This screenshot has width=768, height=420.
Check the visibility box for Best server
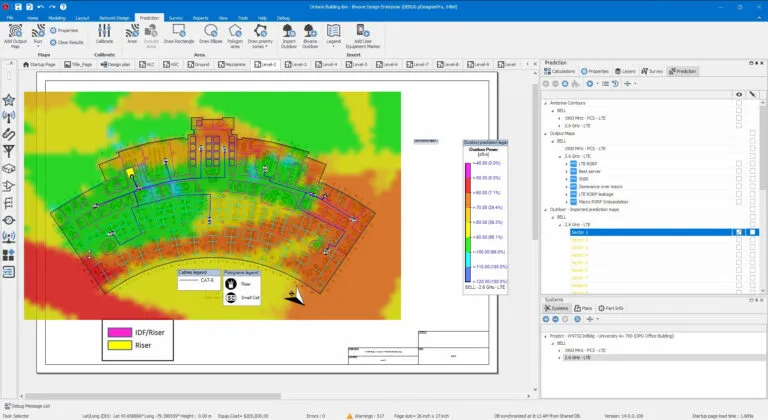pos(739,171)
